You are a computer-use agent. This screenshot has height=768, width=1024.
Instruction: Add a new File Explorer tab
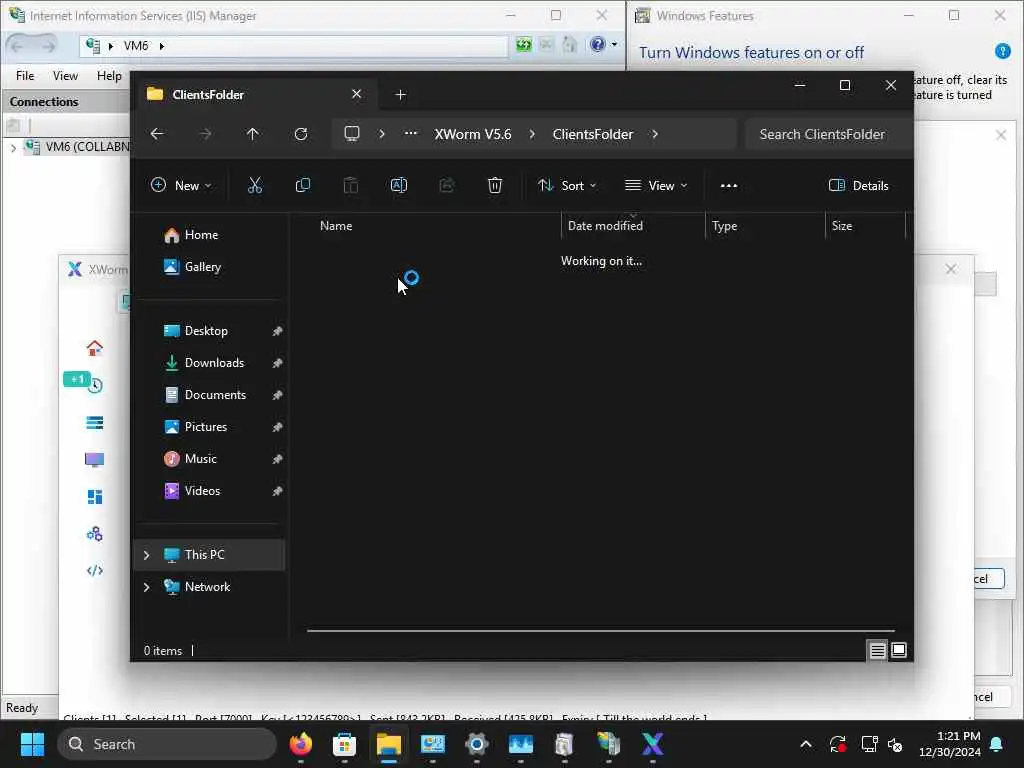pos(400,95)
